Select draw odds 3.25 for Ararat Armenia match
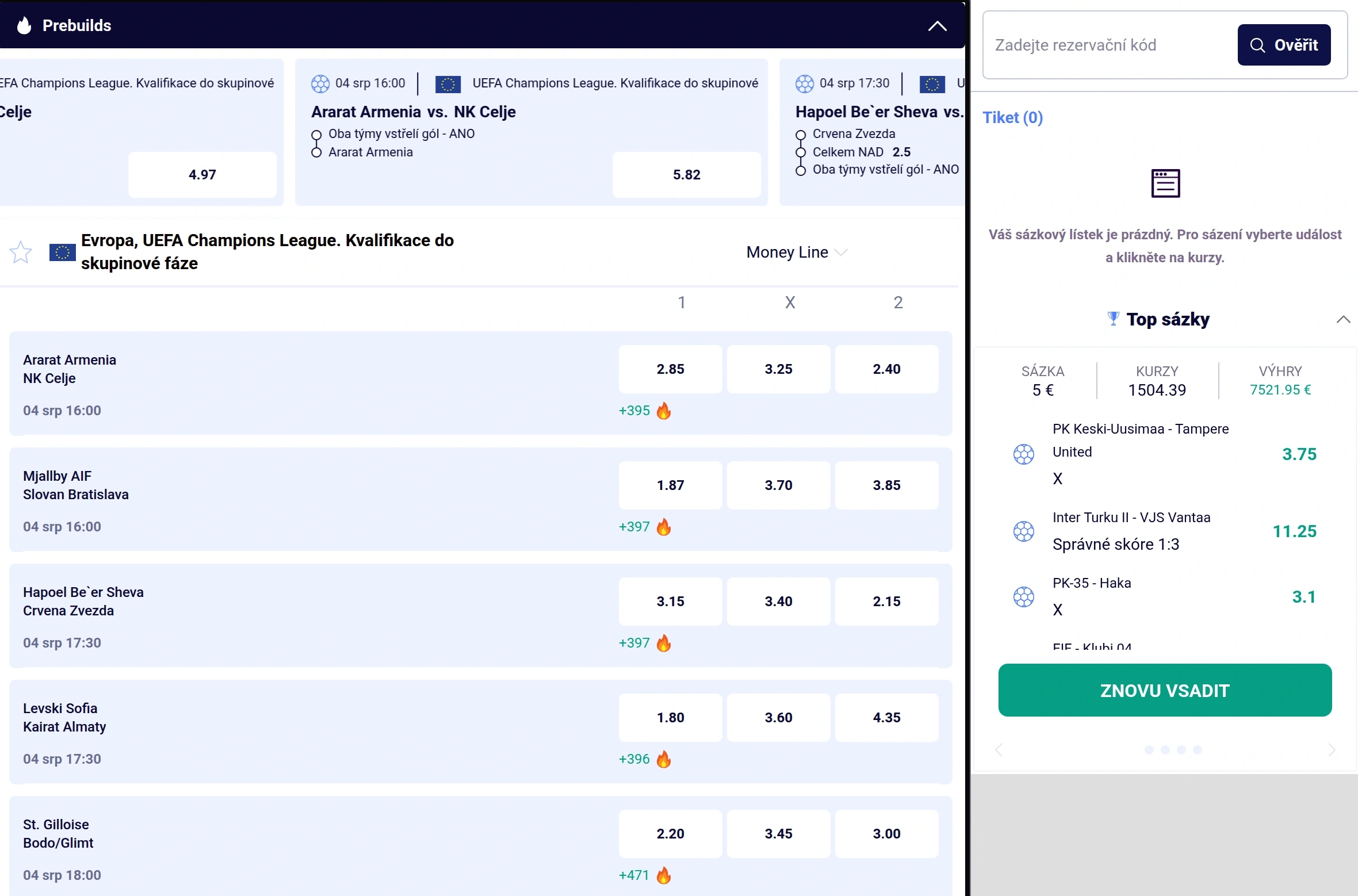Viewport: 1358px width, 896px height. pos(778,369)
